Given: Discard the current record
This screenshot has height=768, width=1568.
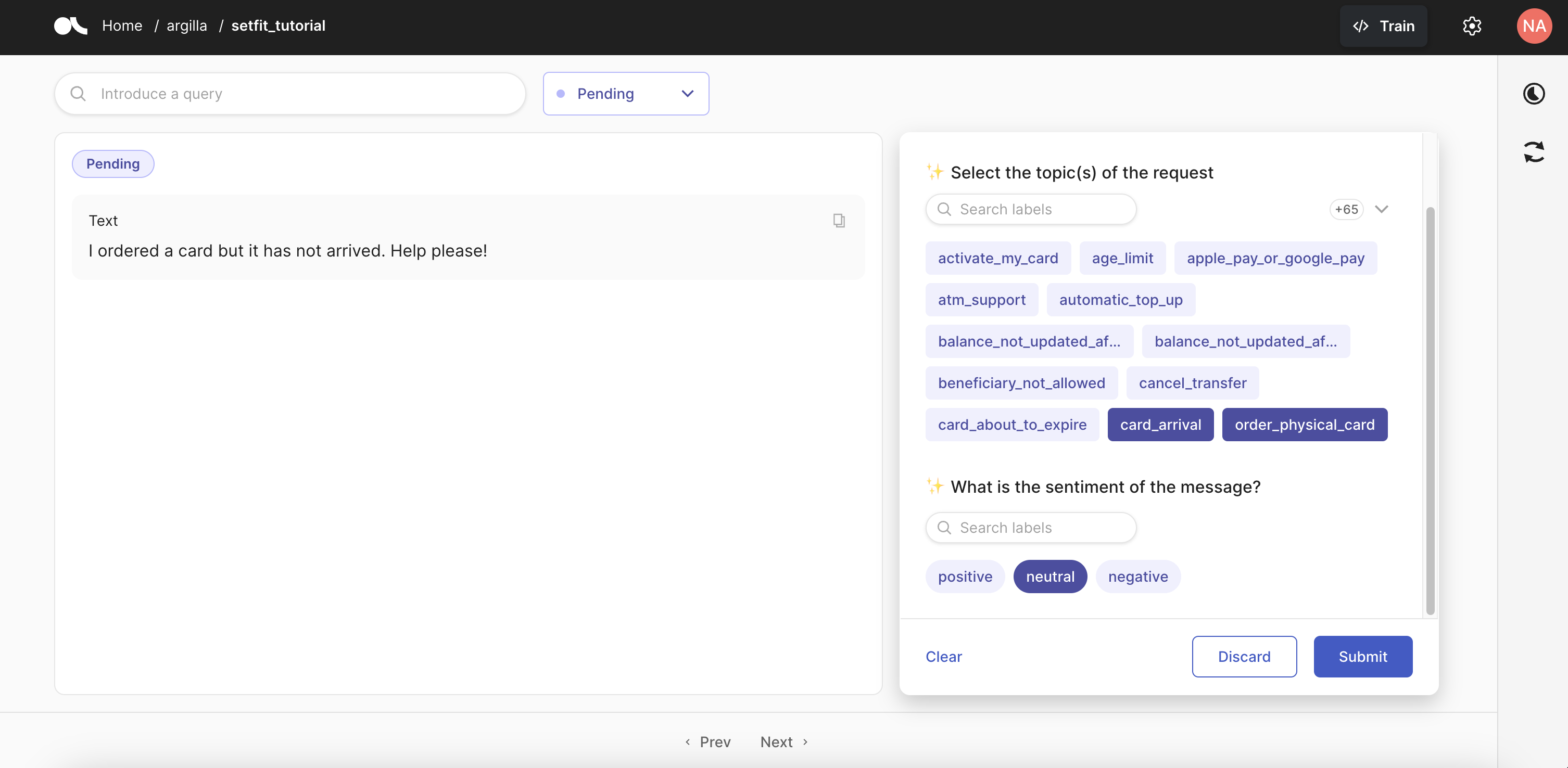Looking at the screenshot, I should point(1244,657).
